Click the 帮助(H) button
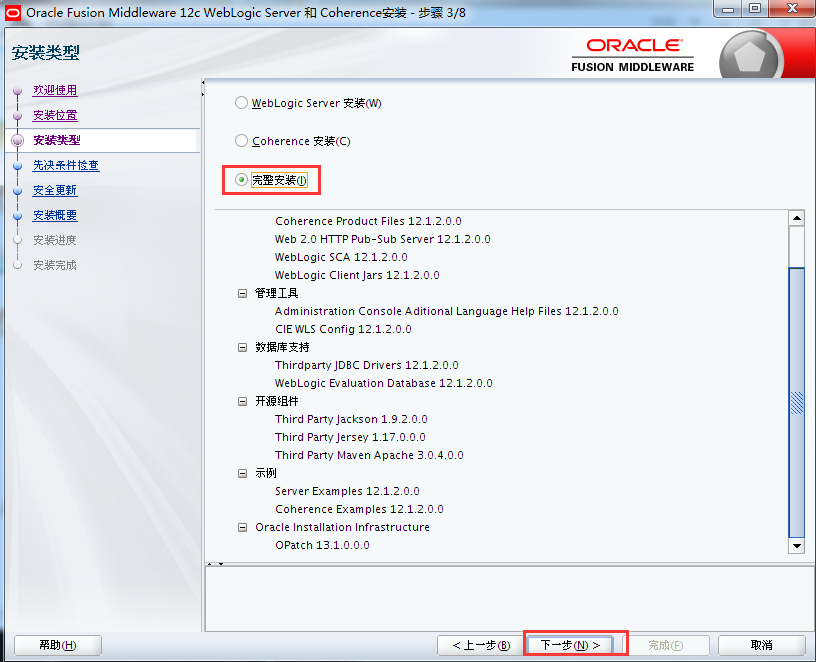The height and width of the screenshot is (662, 816). 58,645
